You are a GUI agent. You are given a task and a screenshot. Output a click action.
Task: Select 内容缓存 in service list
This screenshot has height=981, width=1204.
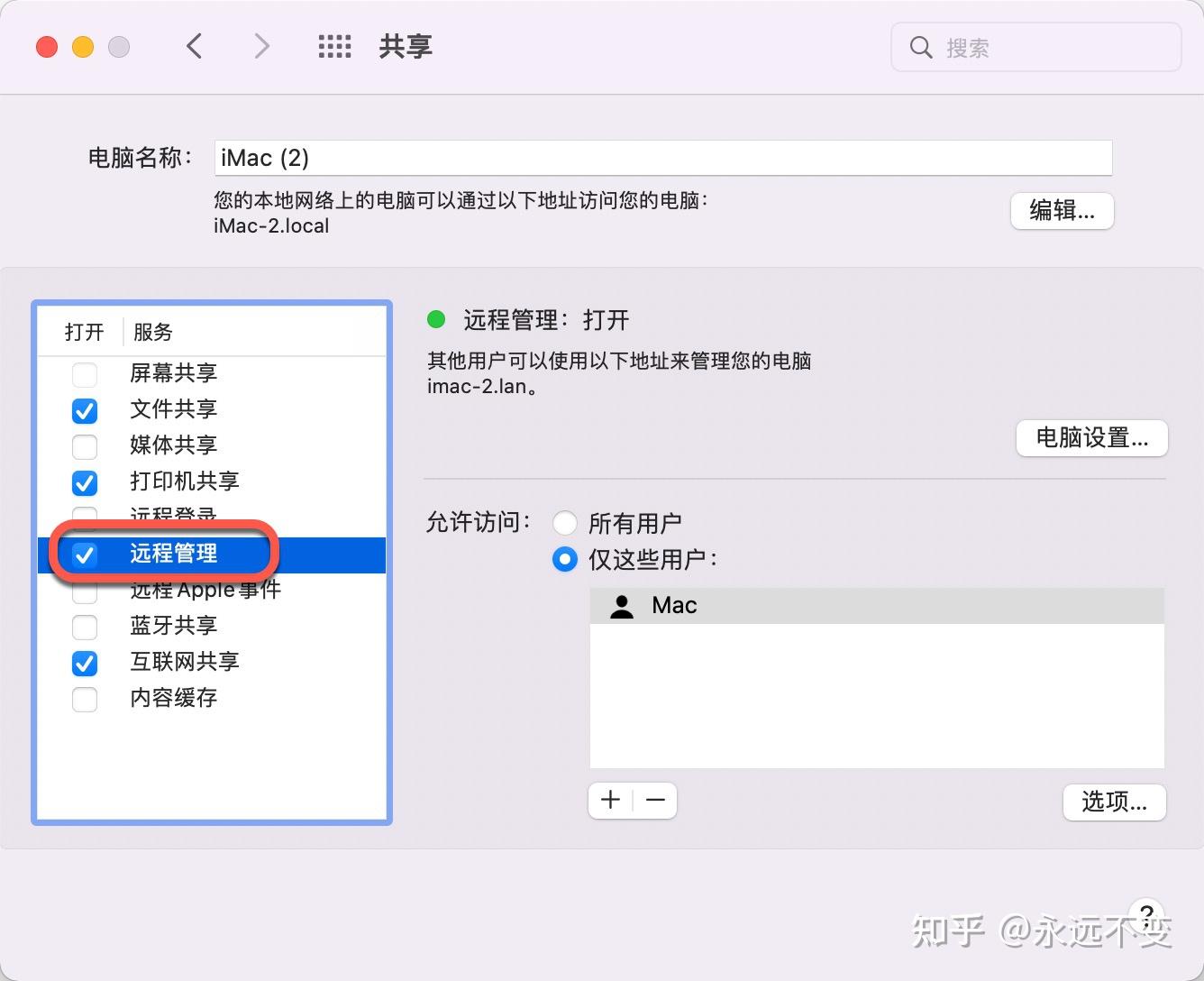pos(173,698)
